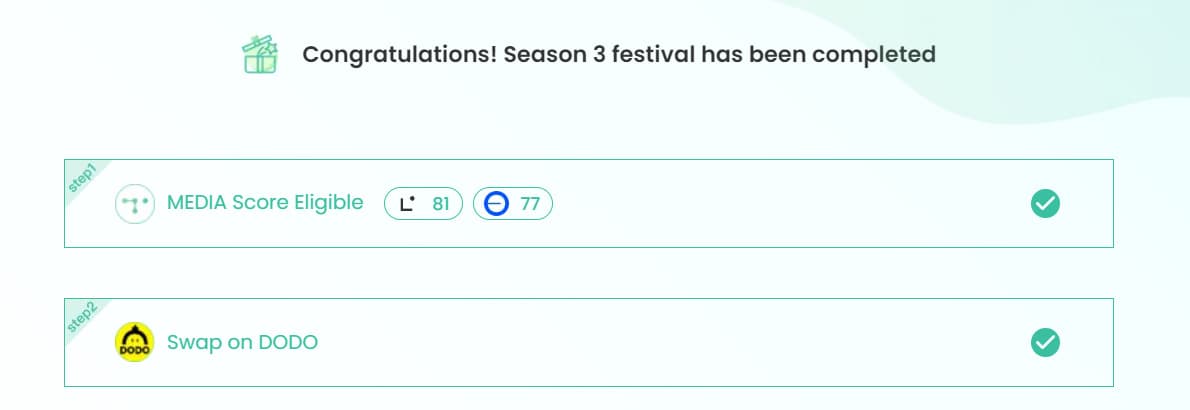Open the MEDIA Score Eligible link

point(265,203)
